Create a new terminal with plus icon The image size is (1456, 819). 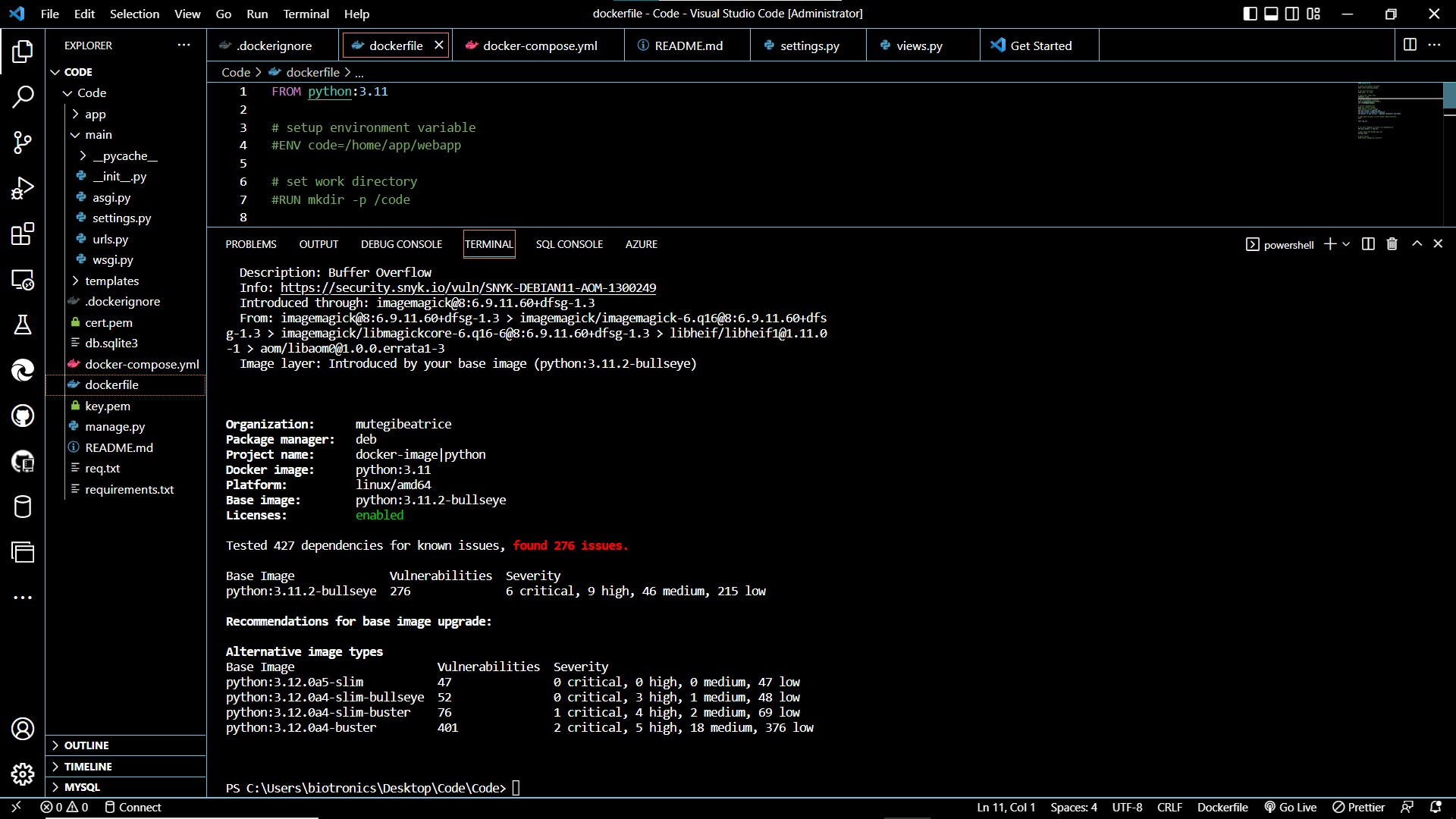[x=1330, y=243]
